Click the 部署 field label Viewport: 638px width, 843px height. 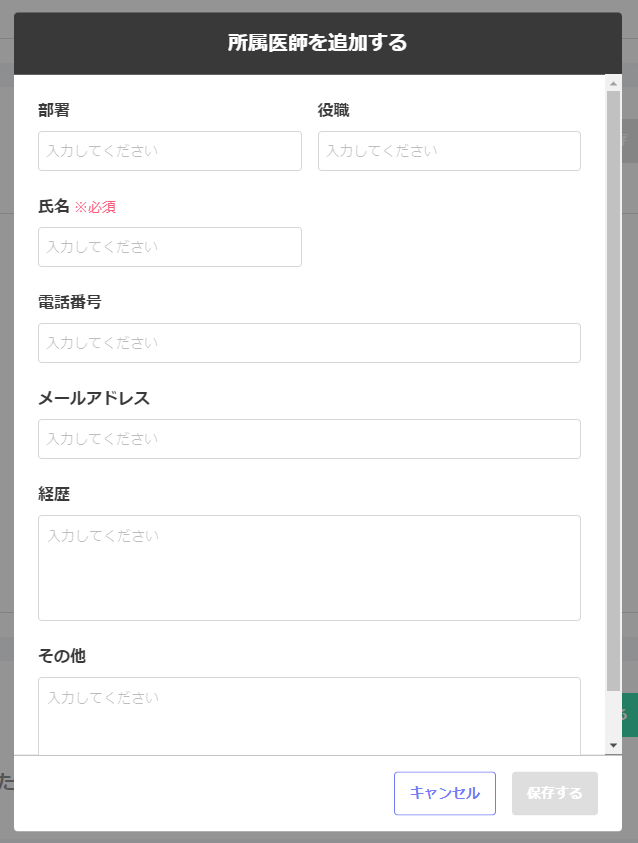tap(54, 110)
